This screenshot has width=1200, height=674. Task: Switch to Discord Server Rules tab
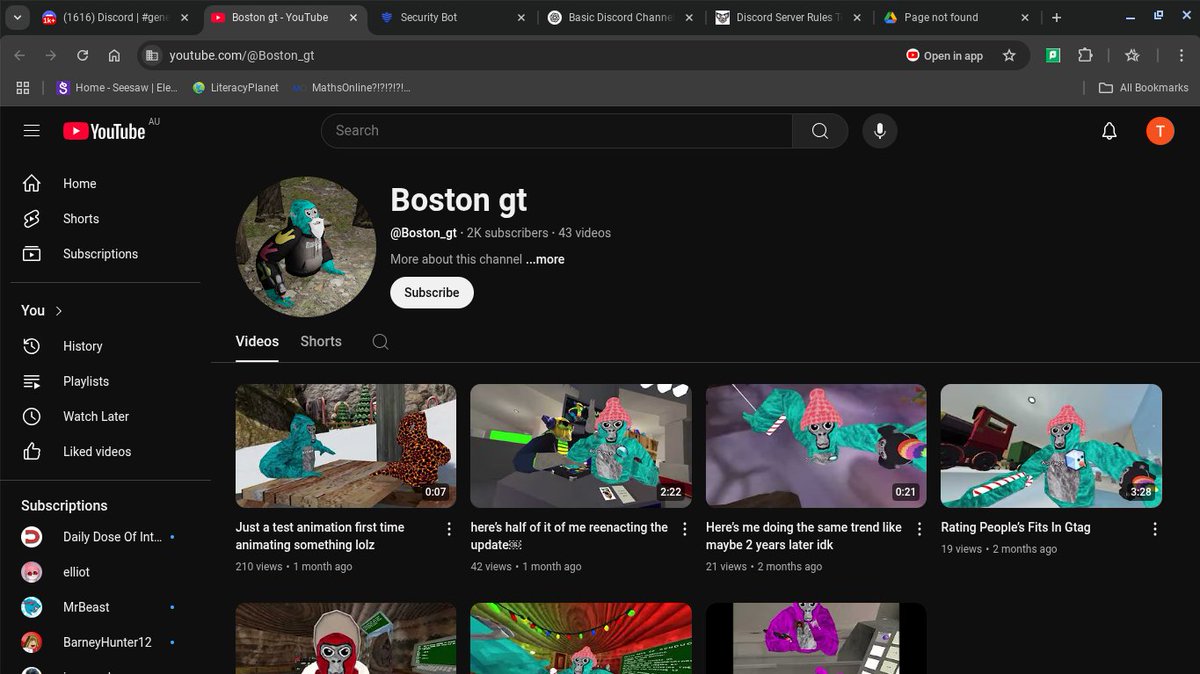point(789,17)
